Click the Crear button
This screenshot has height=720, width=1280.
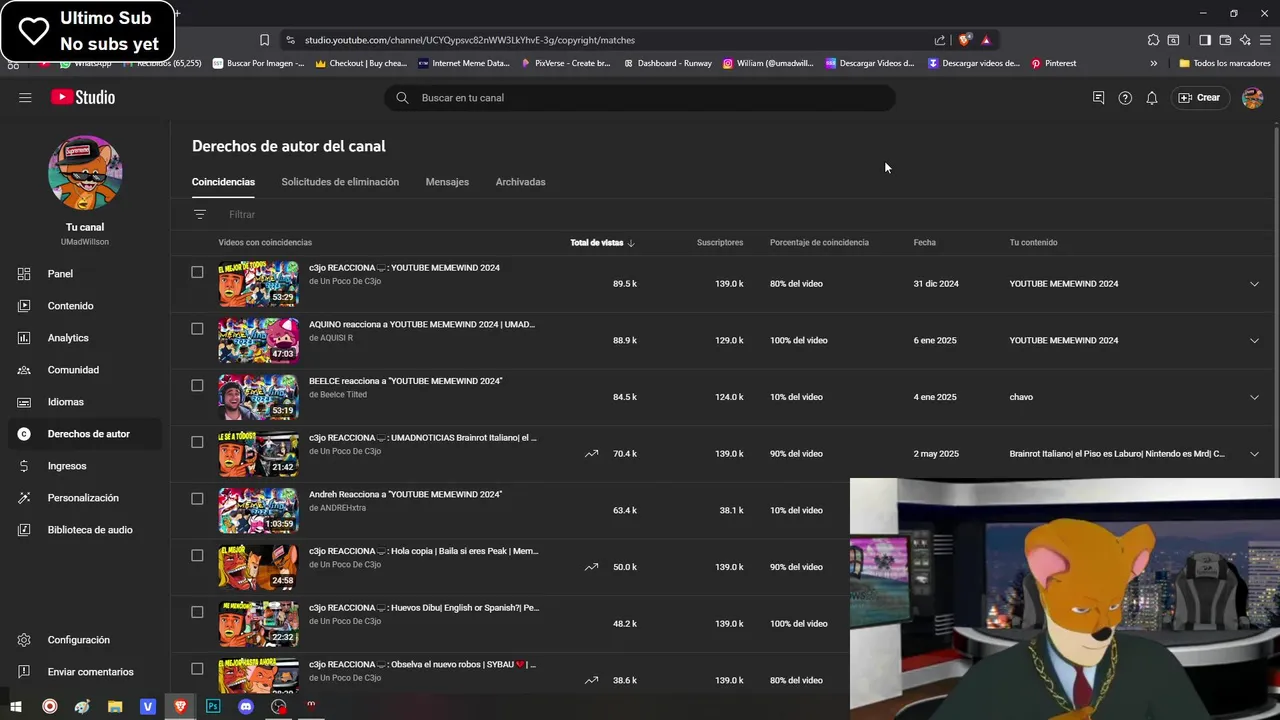point(1199,98)
